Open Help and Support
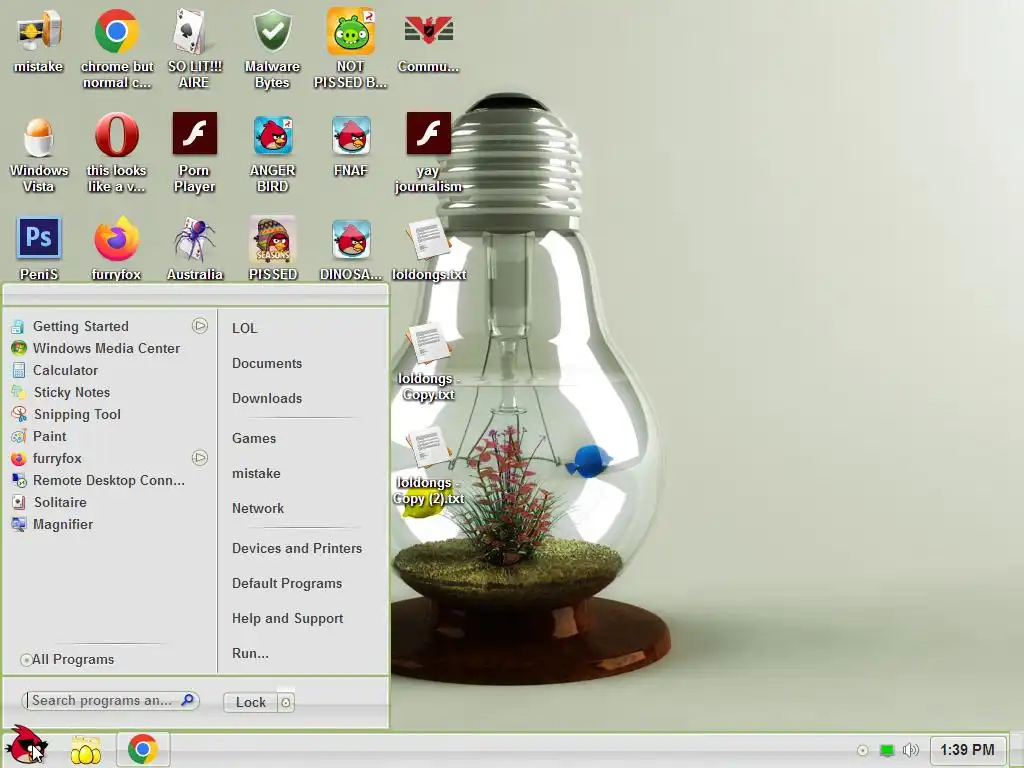This screenshot has height=768, width=1024. 287,618
